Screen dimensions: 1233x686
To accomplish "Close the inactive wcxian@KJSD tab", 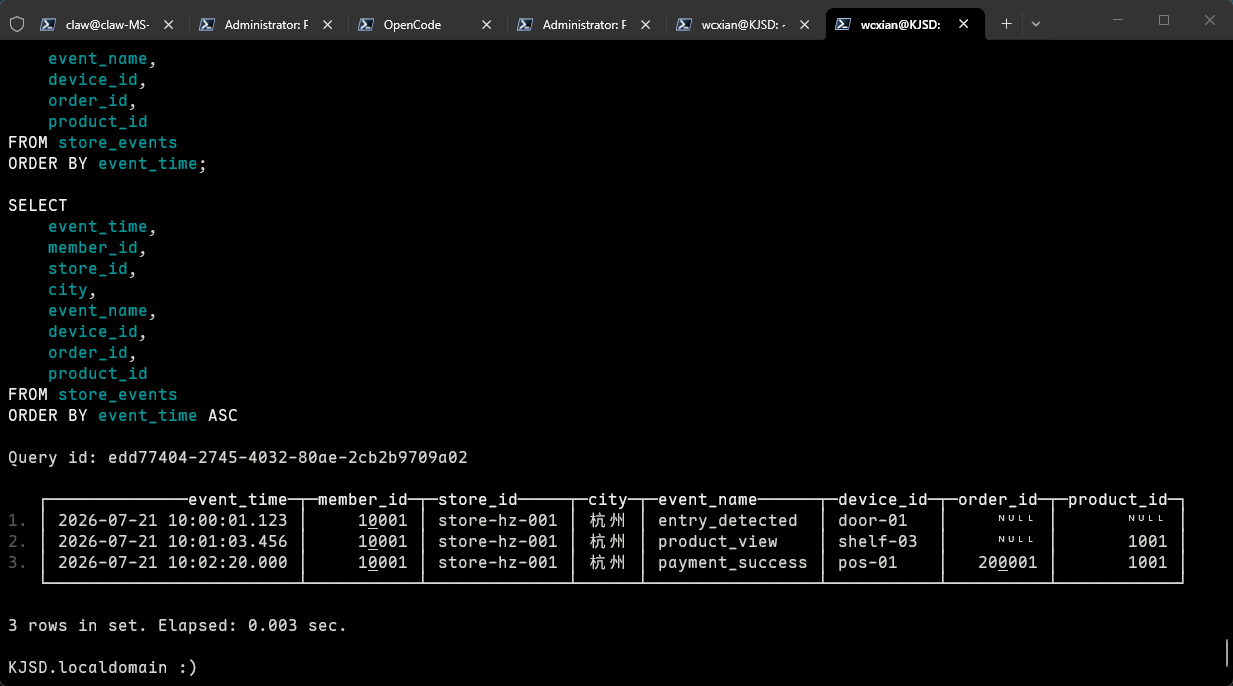I will coord(805,24).
